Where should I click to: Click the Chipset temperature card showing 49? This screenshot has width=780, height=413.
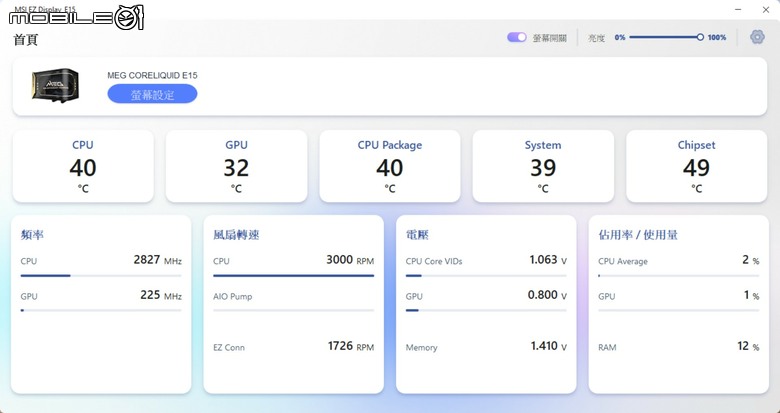point(696,166)
